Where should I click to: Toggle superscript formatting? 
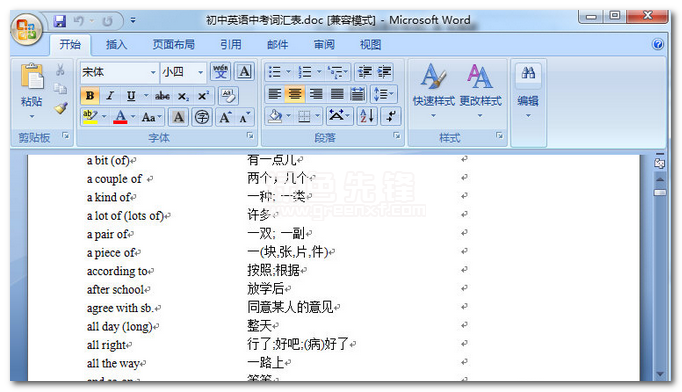203,96
